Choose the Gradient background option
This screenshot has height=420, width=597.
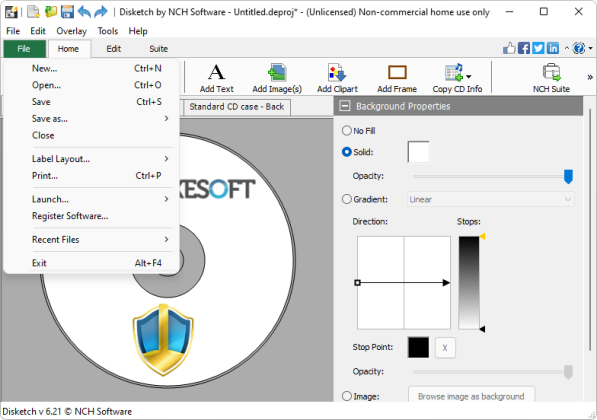tap(346, 199)
